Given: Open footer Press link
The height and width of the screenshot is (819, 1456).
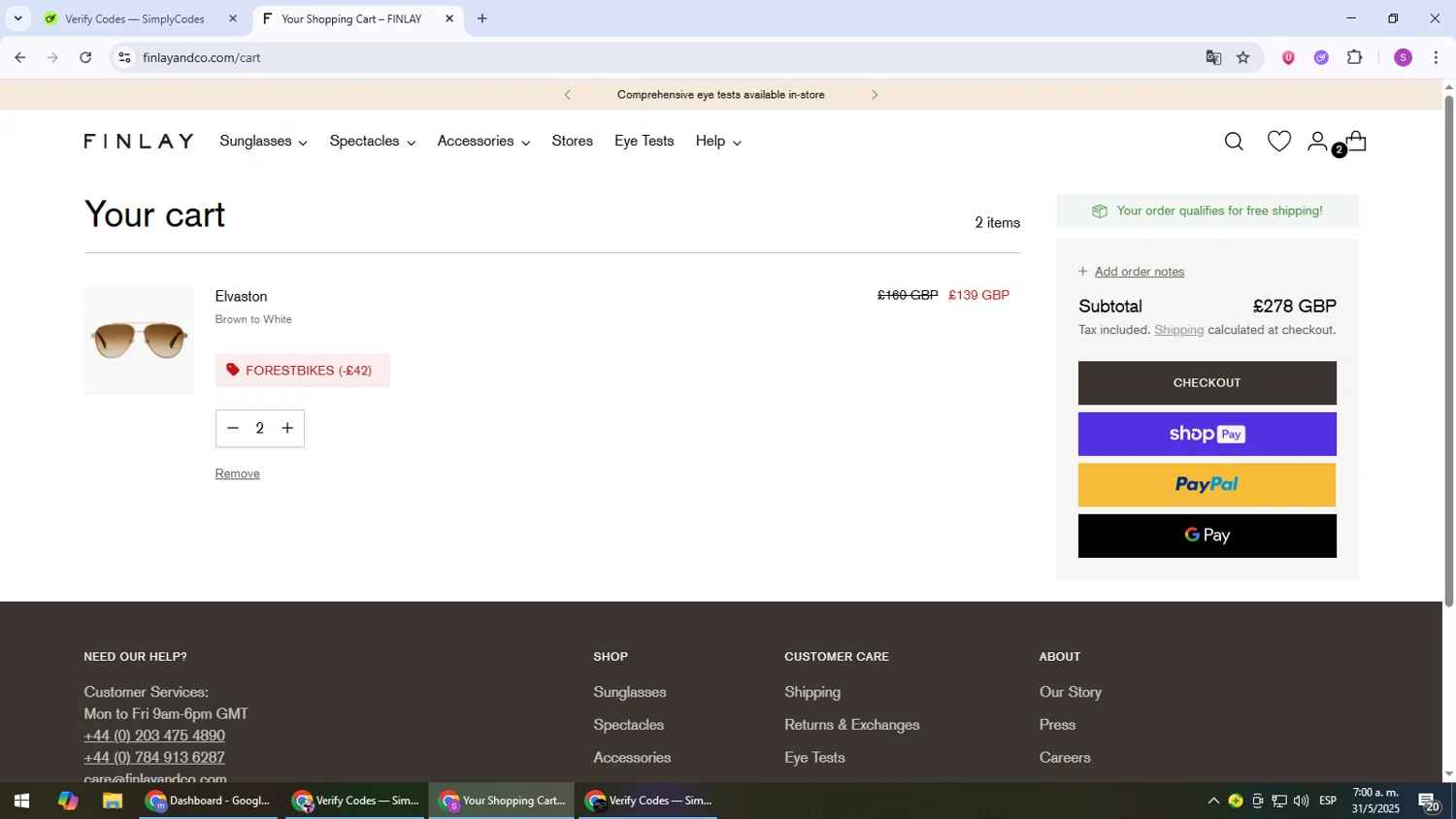Looking at the screenshot, I should (1057, 725).
